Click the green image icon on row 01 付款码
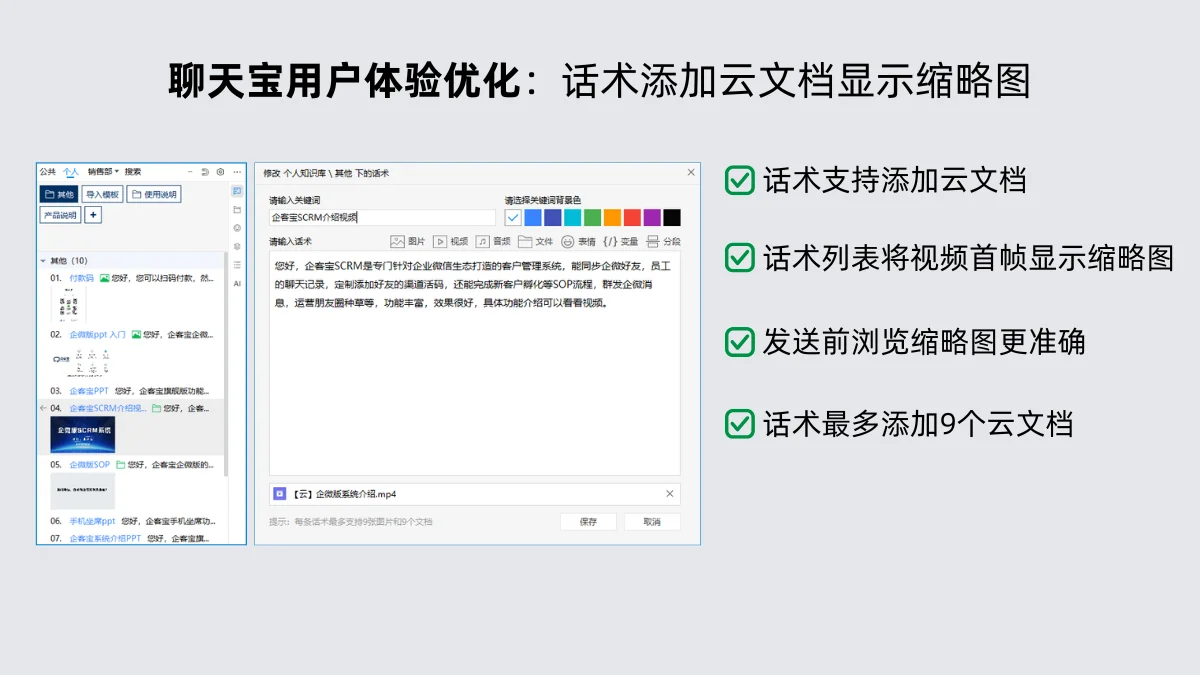 pyautogui.click(x=105, y=278)
